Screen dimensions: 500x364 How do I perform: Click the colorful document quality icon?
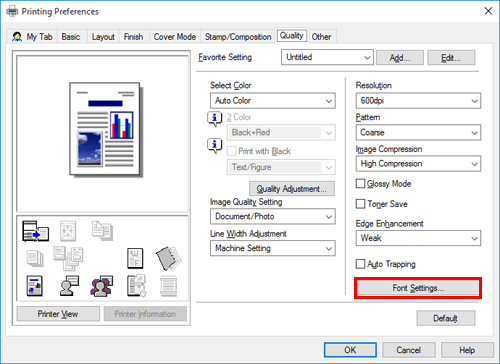(34, 286)
